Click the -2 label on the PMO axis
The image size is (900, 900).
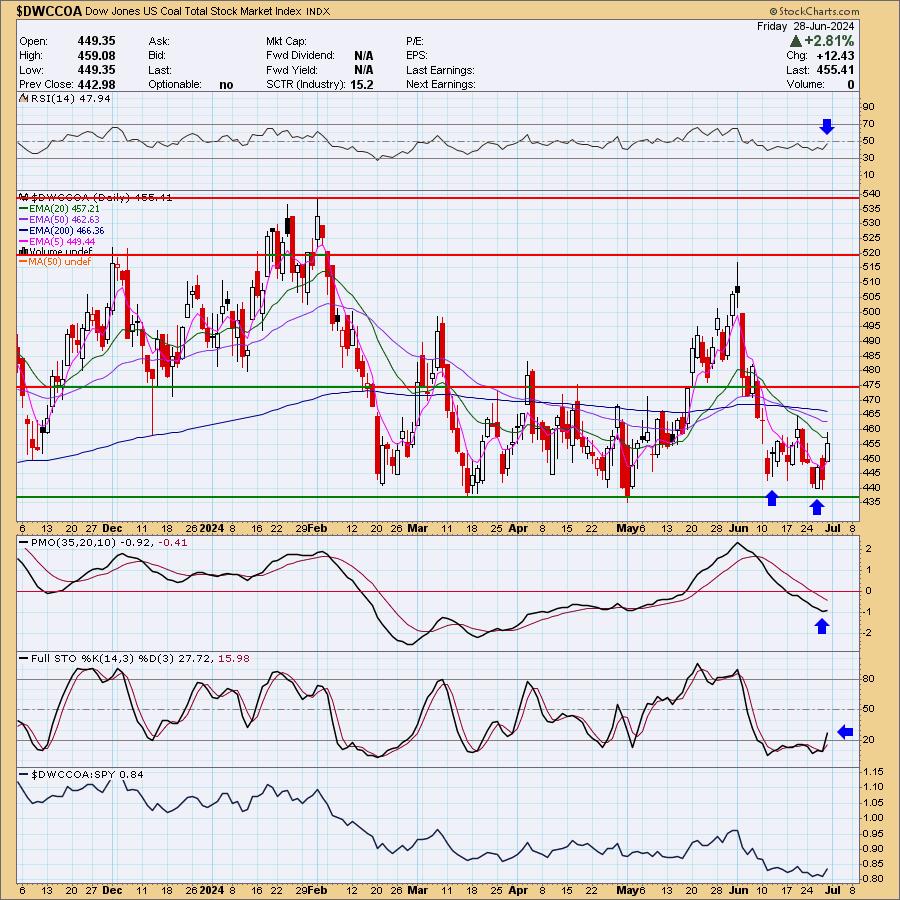[867, 633]
